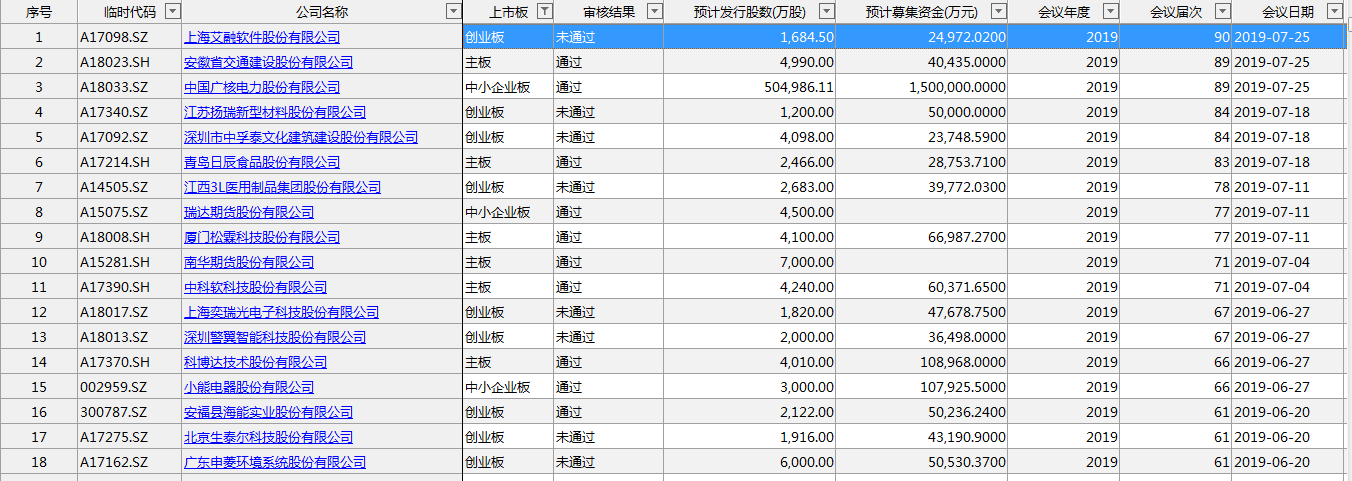Open the 瑞达期货股份有限公司 link
The image size is (1352, 481).
click(248, 212)
